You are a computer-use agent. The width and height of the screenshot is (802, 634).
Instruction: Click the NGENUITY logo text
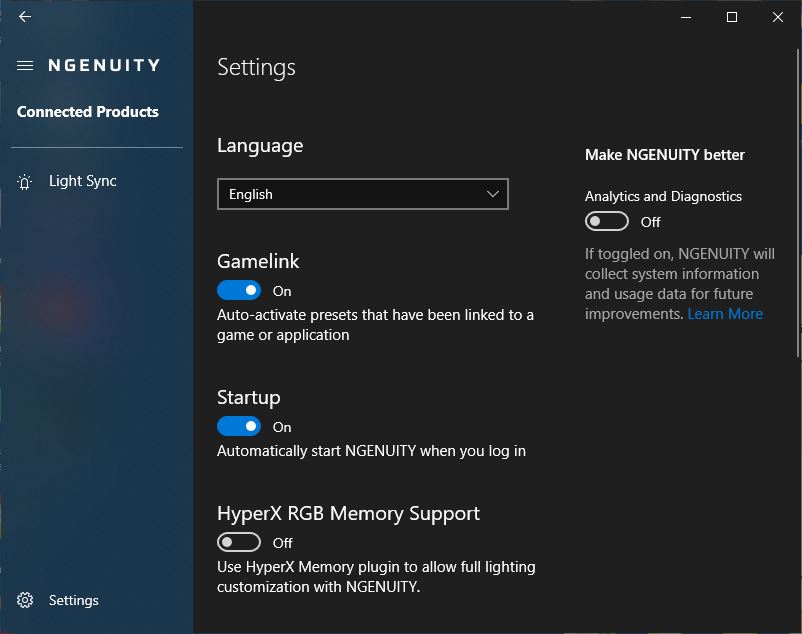click(x=104, y=65)
